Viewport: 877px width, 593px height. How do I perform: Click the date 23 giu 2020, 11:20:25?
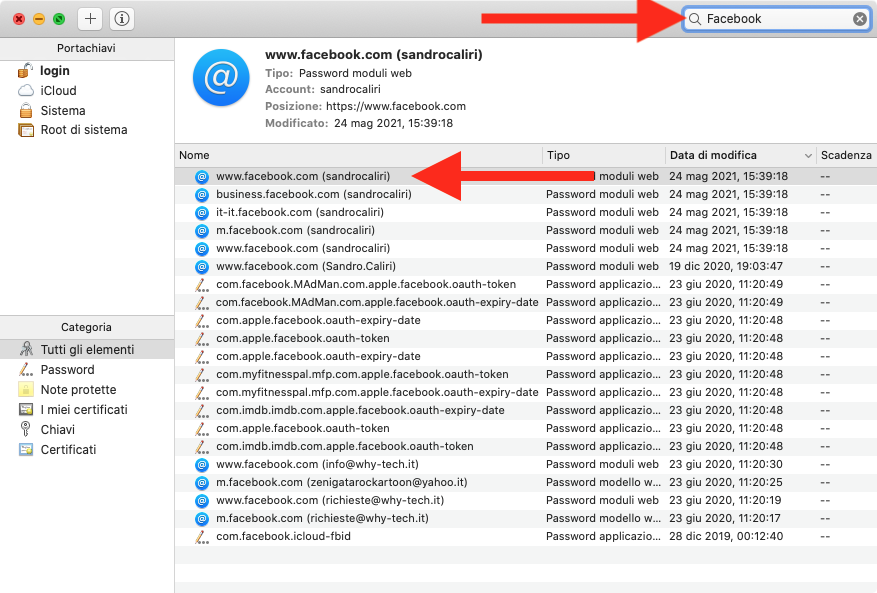pos(726,482)
